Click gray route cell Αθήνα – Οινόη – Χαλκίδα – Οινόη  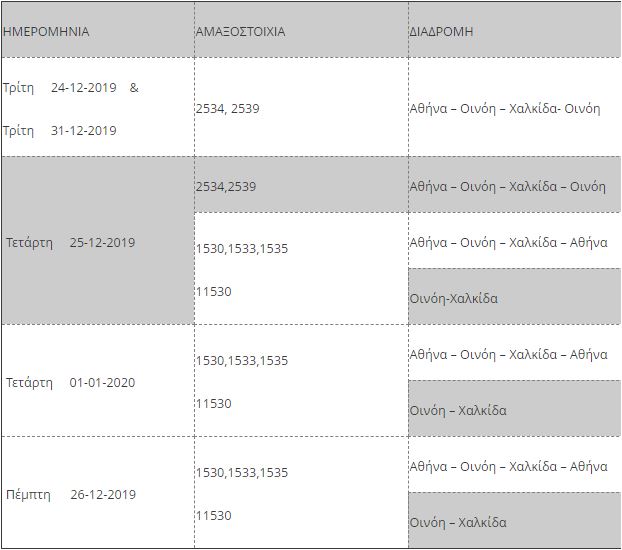(x=508, y=186)
